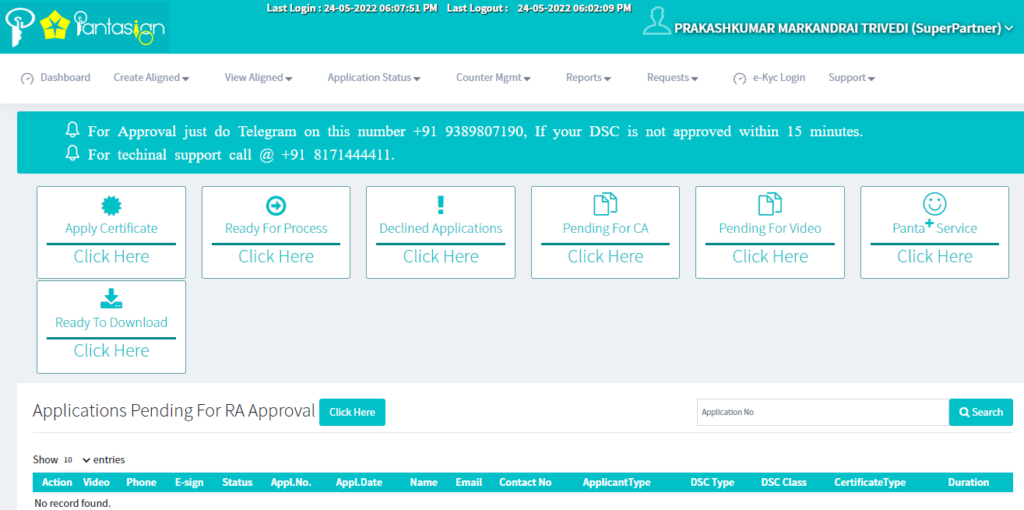Image resolution: width=1024 pixels, height=510 pixels.
Task: Click the Pending For CA documents icon
Action: [605, 204]
